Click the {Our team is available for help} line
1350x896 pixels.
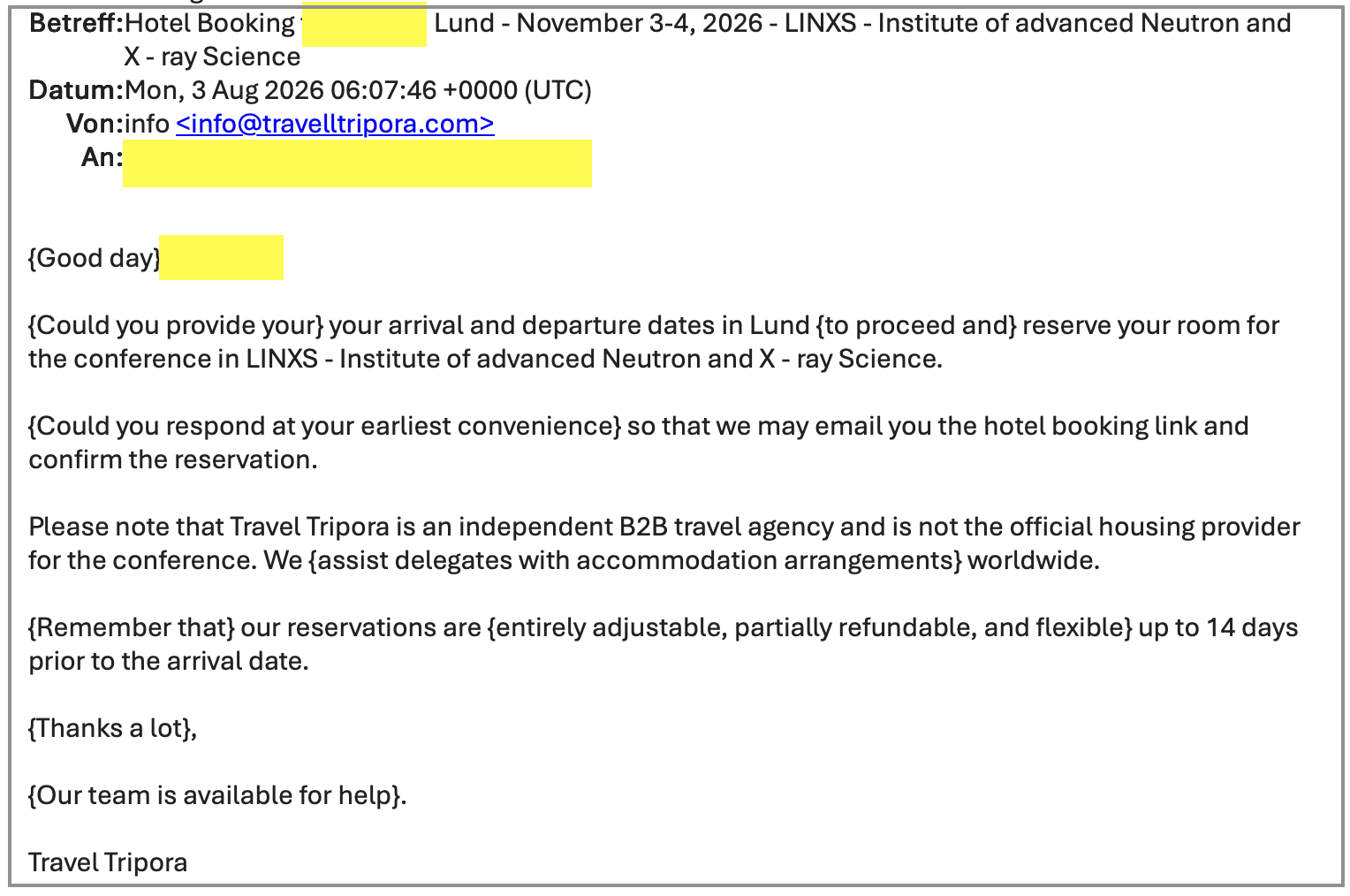coord(217,795)
